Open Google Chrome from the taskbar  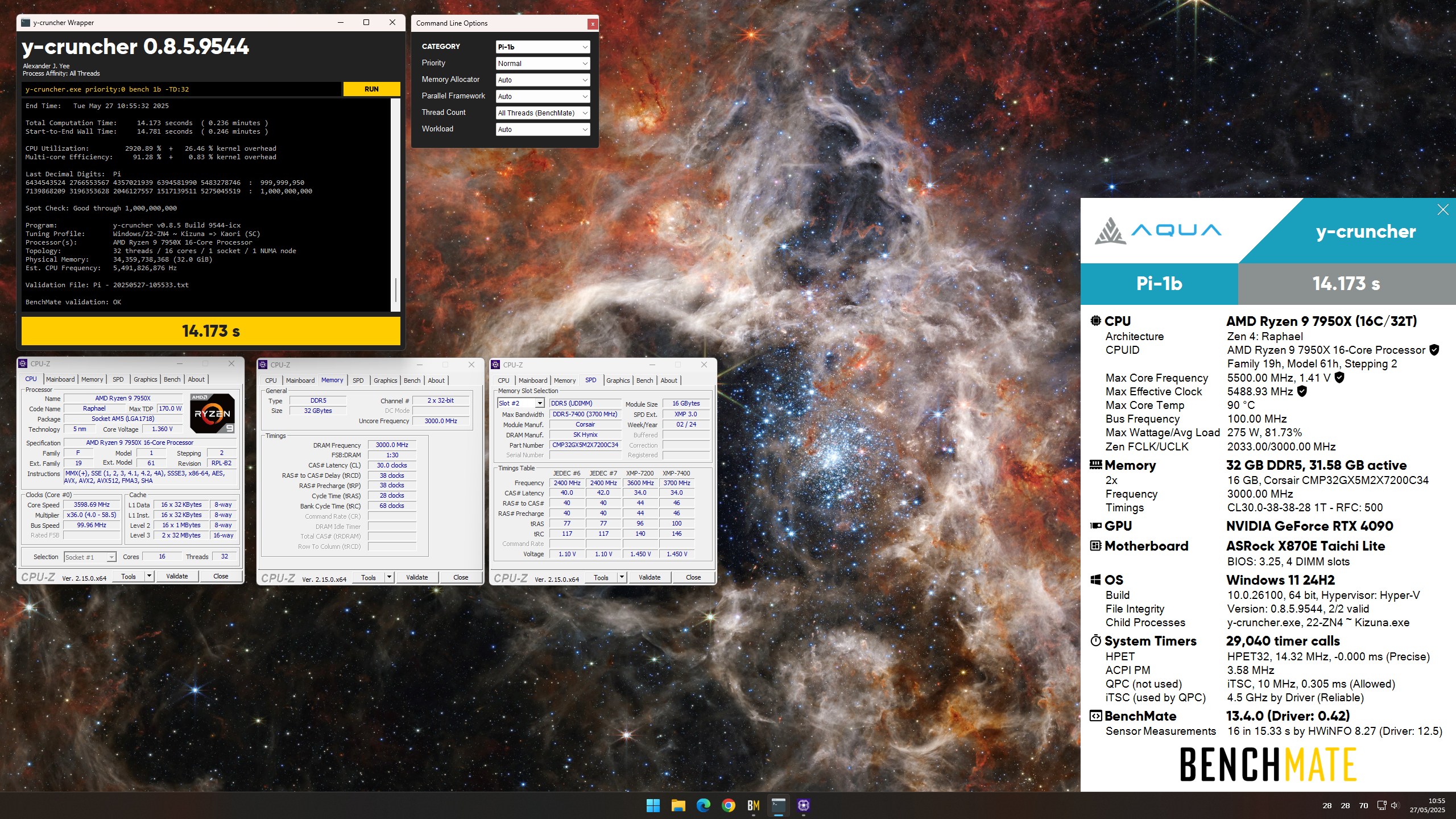point(728,805)
